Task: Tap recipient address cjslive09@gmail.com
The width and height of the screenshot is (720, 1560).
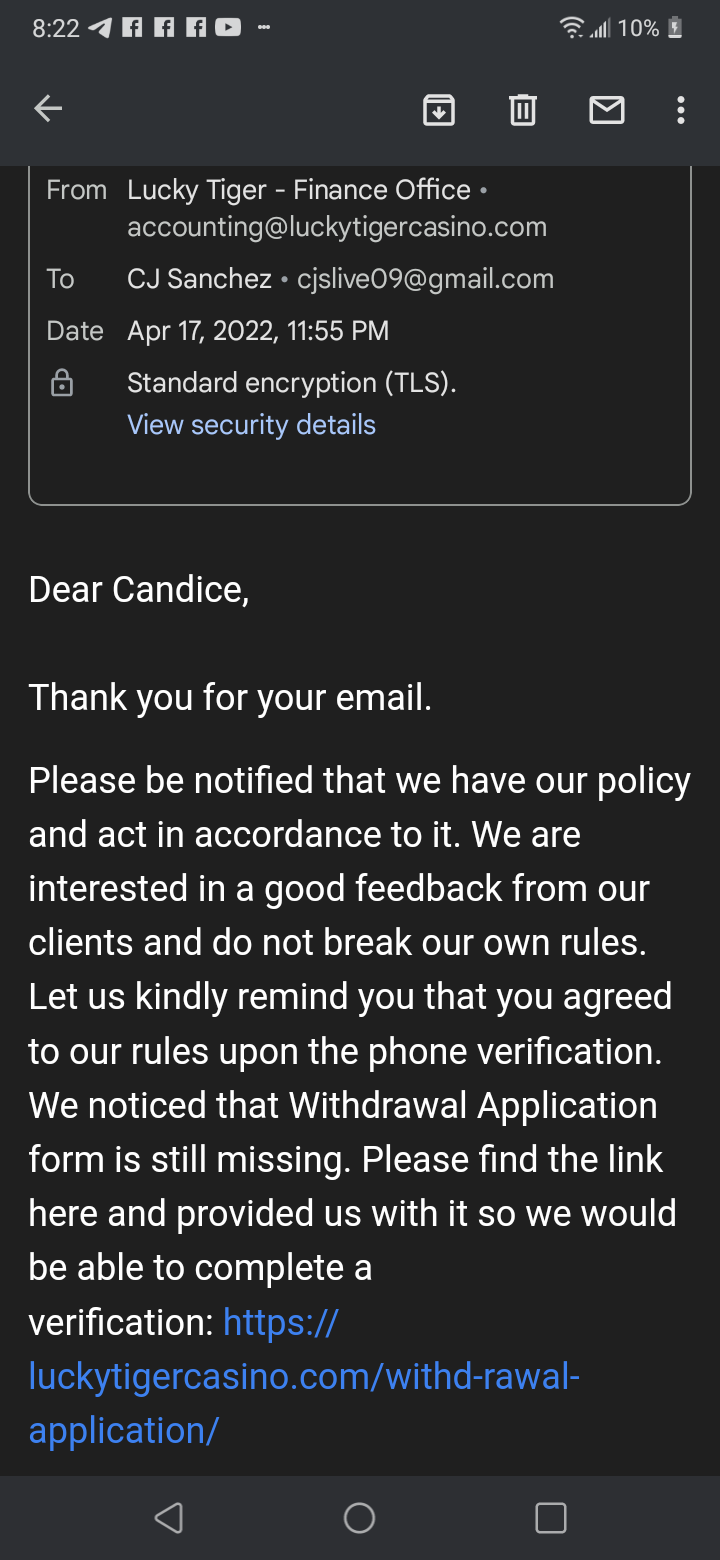Action: (425, 279)
